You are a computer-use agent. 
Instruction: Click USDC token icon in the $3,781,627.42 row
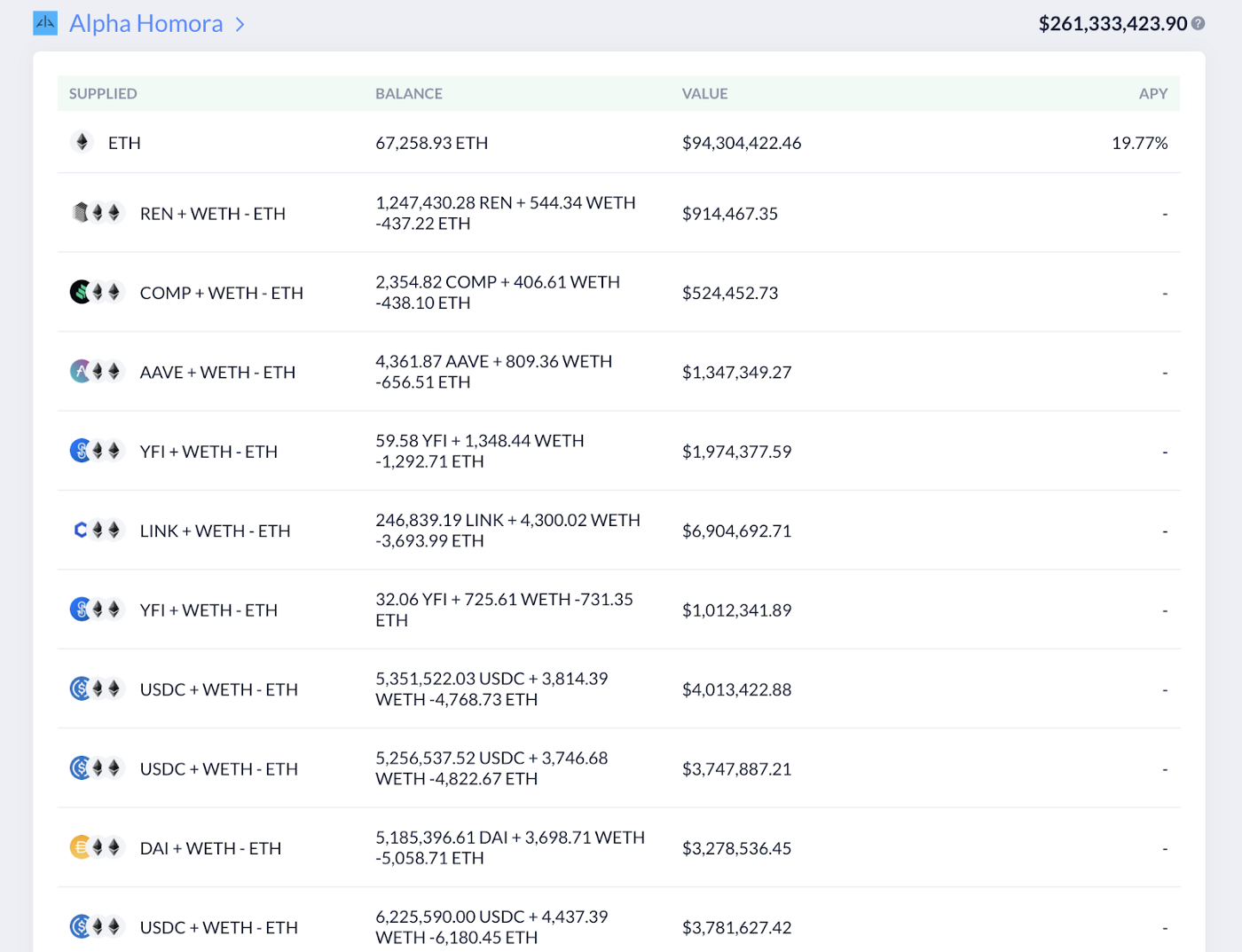pos(81,926)
